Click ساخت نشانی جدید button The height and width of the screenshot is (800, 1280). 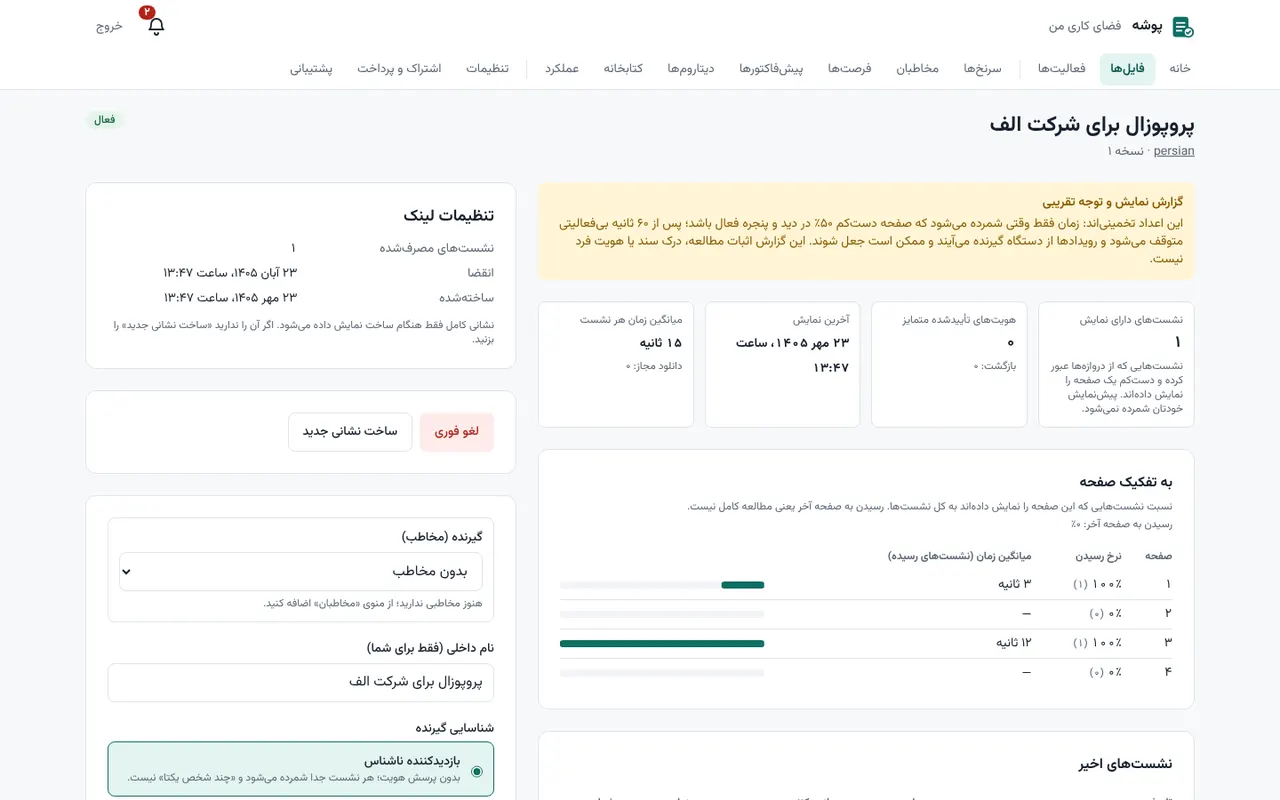tap(350, 432)
